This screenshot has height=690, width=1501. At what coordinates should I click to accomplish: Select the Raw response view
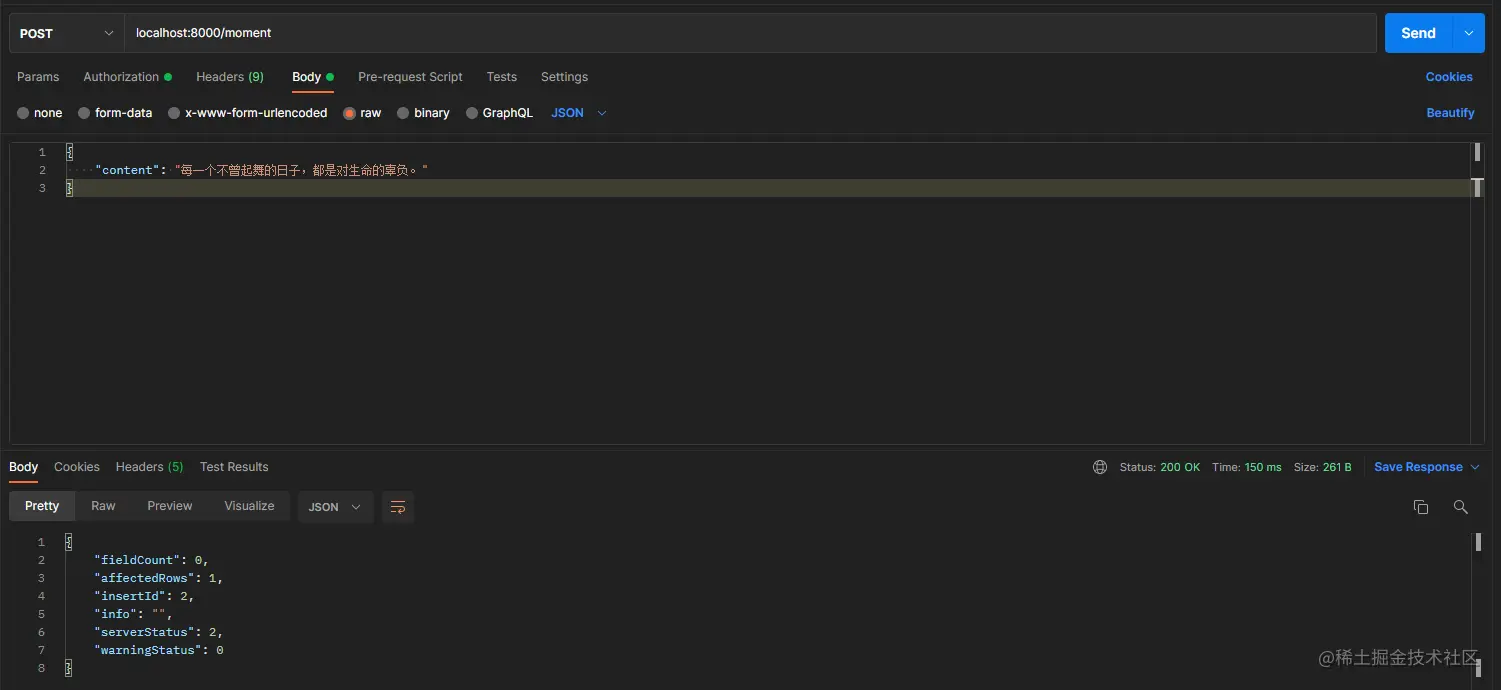click(x=103, y=506)
